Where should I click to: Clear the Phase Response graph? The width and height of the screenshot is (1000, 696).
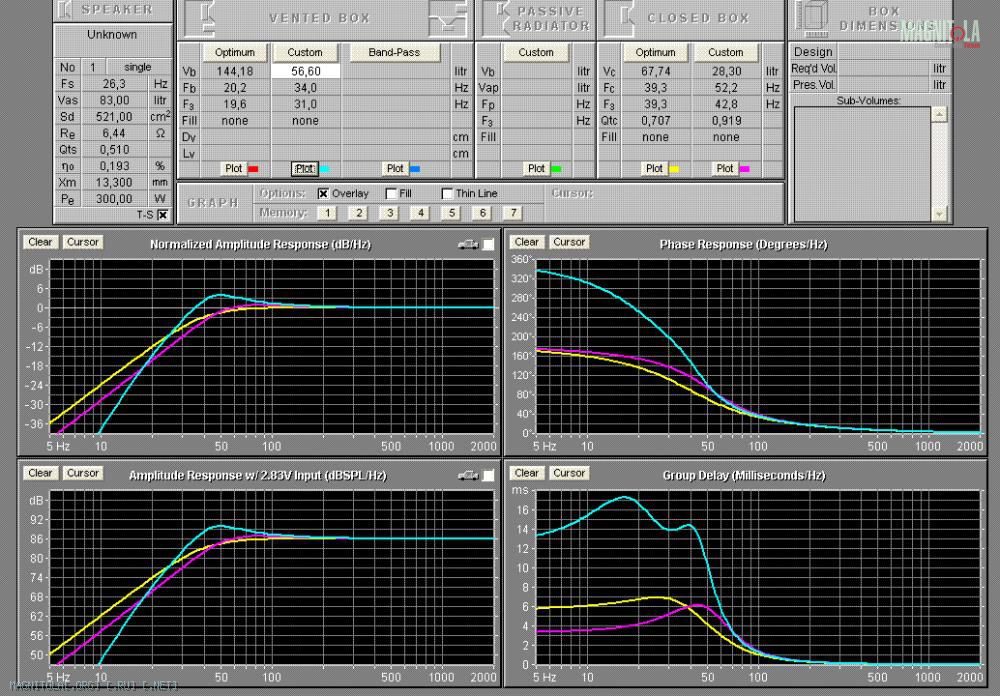tap(527, 242)
